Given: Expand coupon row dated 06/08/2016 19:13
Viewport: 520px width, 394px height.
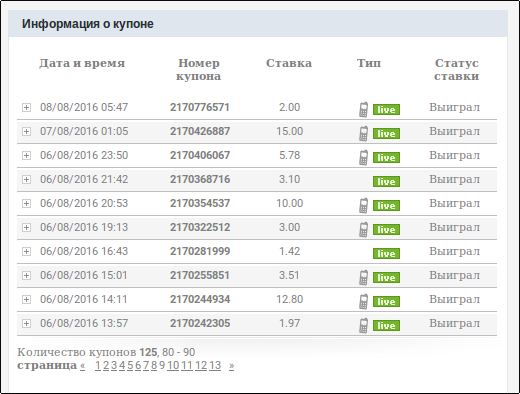Looking at the screenshot, I should click(26, 227).
